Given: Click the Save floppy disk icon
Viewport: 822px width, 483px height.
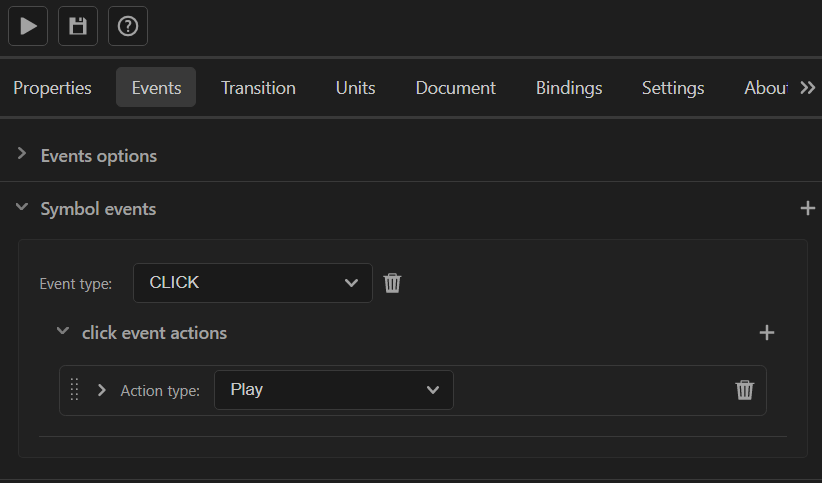Looking at the screenshot, I should click(78, 26).
